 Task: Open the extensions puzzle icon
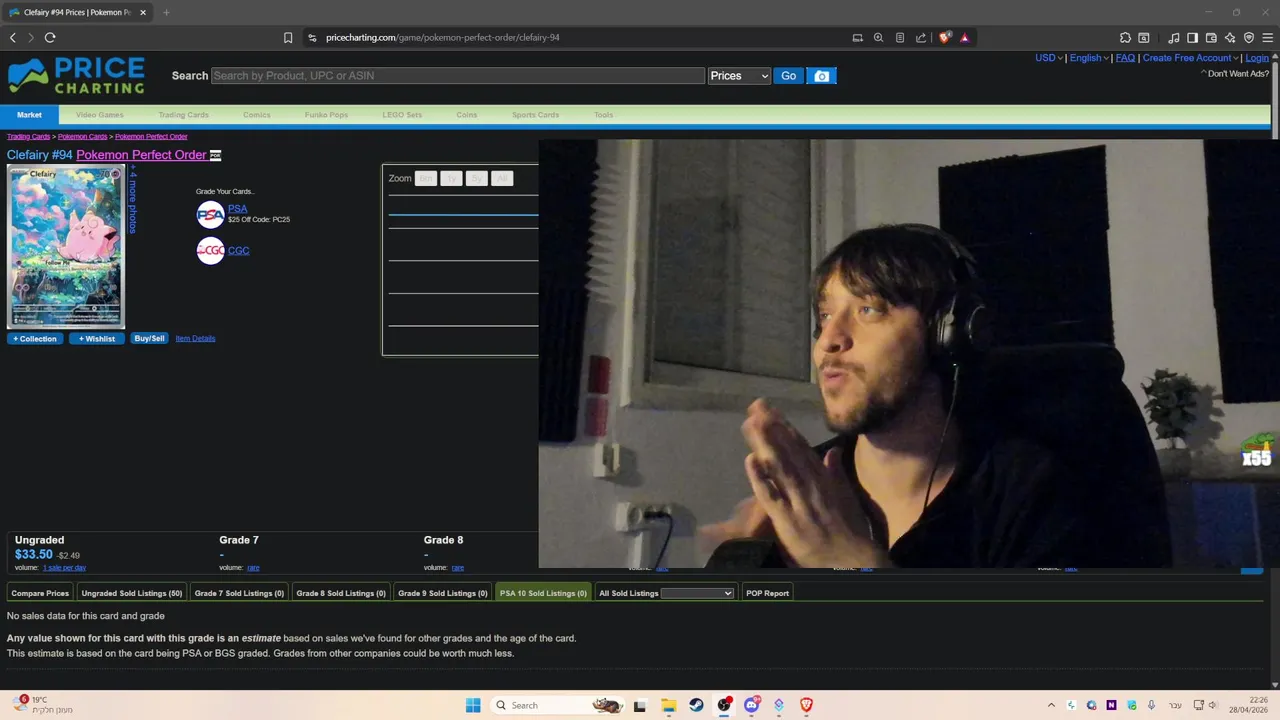(x=1125, y=38)
